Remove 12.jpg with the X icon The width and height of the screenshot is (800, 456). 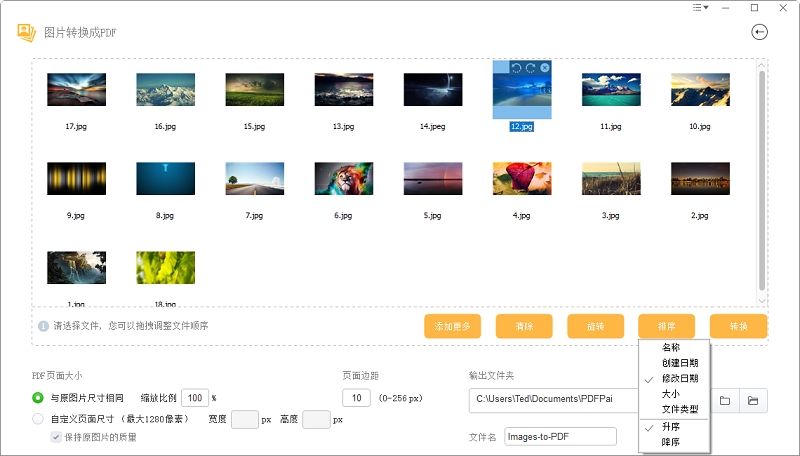pyautogui.click(x=544, y=68)
